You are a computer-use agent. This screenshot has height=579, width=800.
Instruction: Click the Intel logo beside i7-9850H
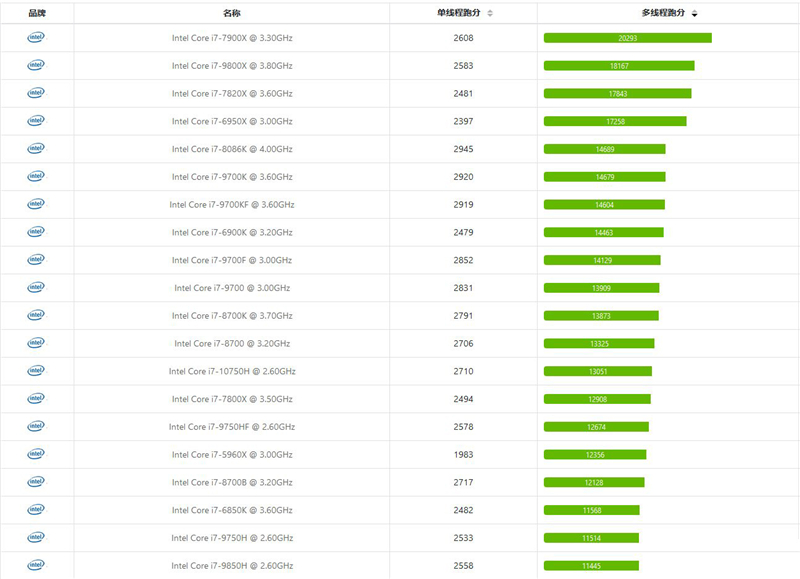(36, 565)
